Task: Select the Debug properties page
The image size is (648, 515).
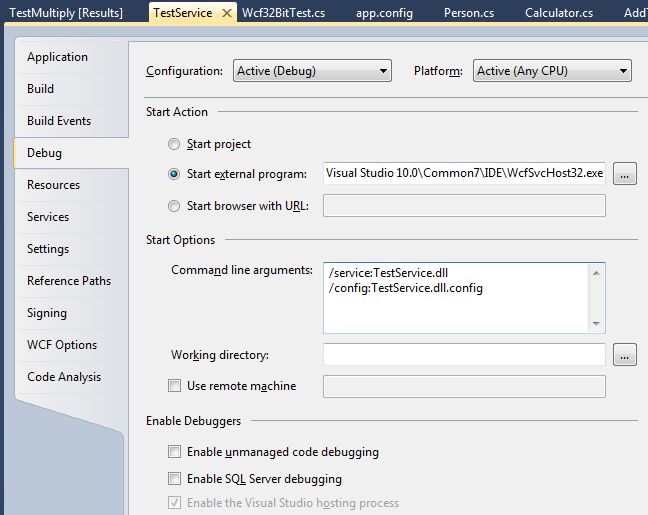Action: (45, 153)
